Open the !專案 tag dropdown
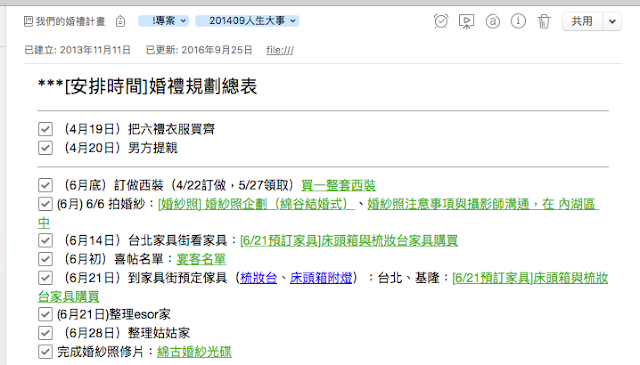 [163, 20]
